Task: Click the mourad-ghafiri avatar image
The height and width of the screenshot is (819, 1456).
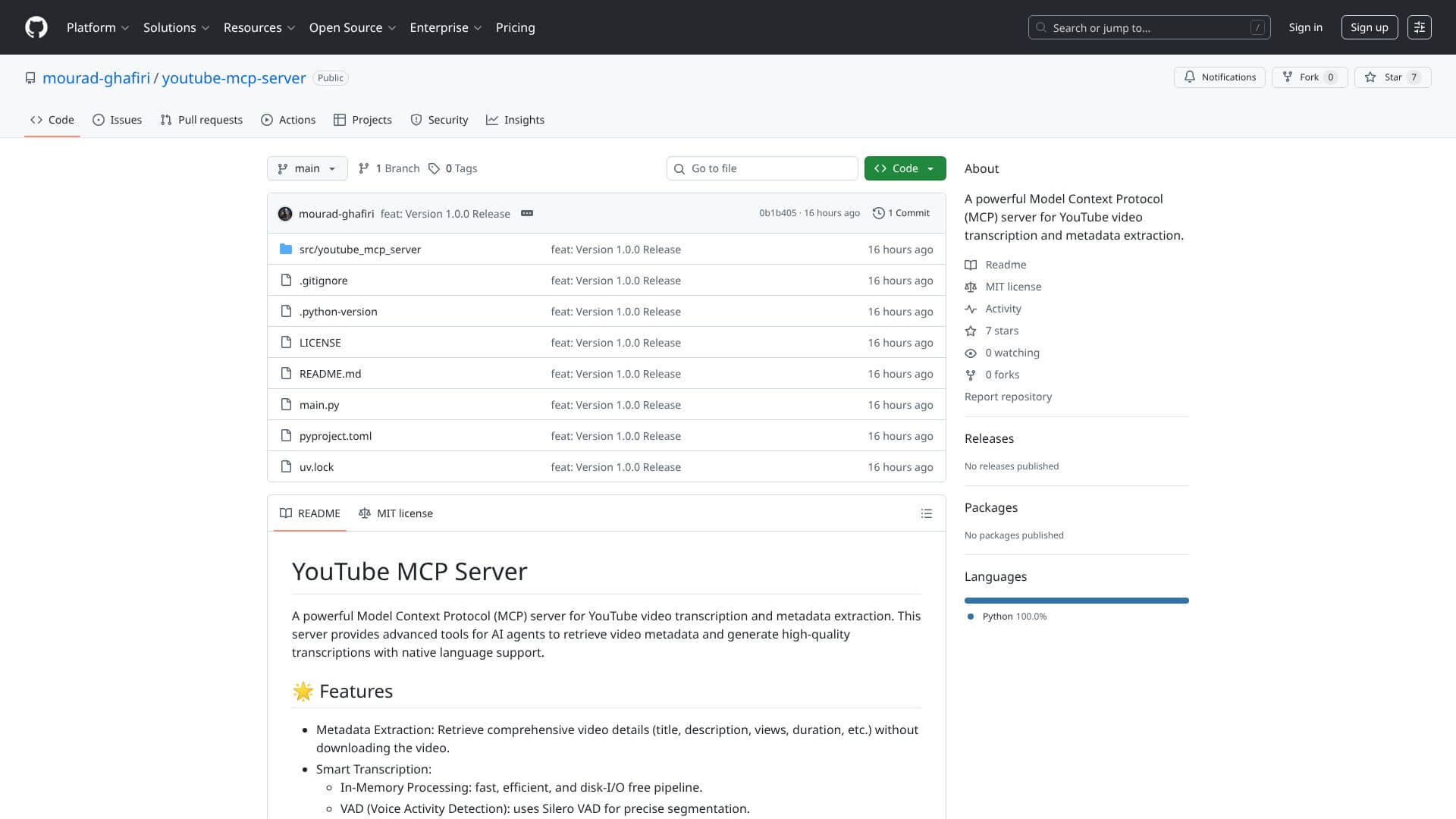Action: (x=285, y=214)
